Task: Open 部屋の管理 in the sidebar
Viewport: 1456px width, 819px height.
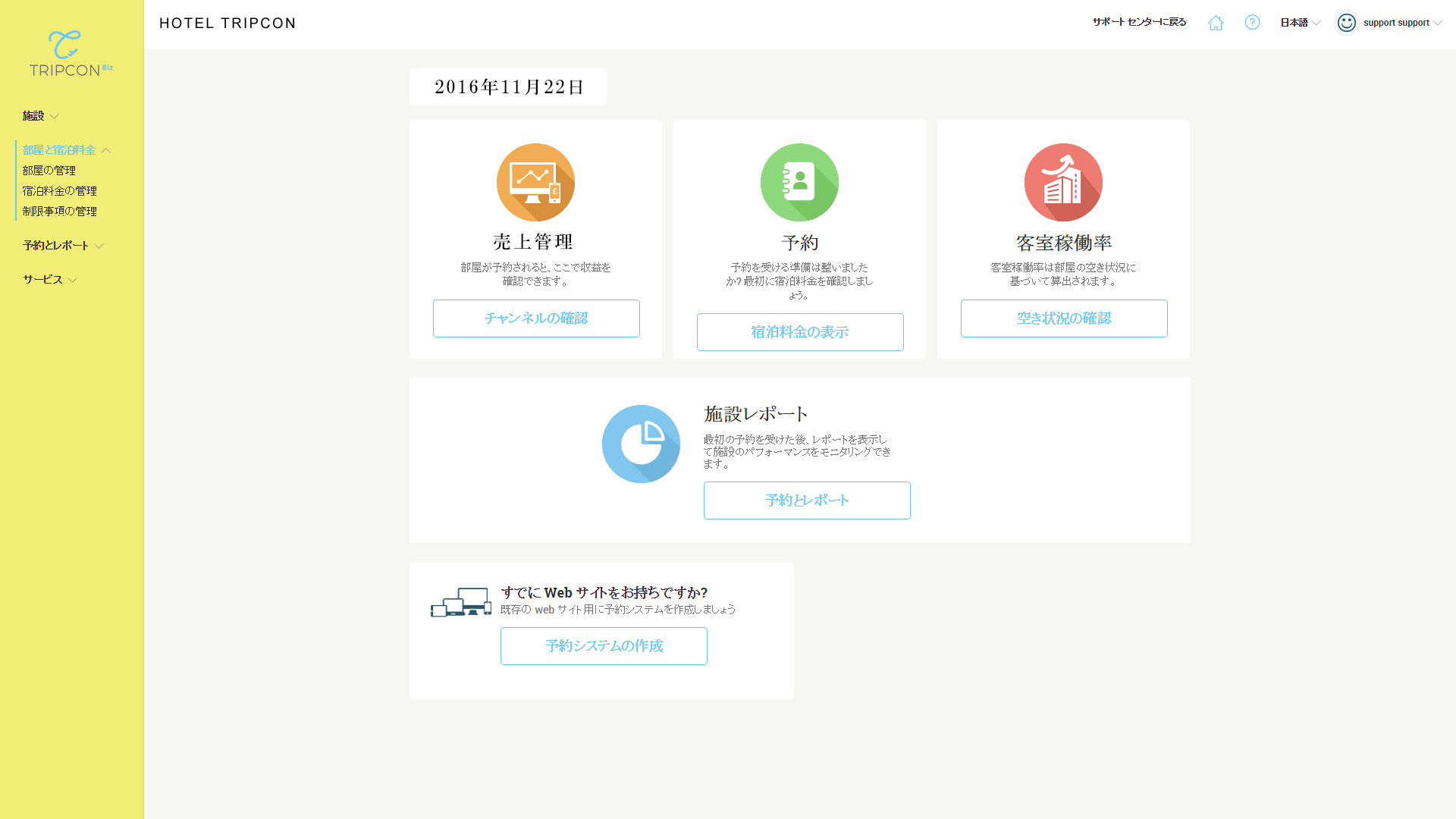Action: pos(49,171)
